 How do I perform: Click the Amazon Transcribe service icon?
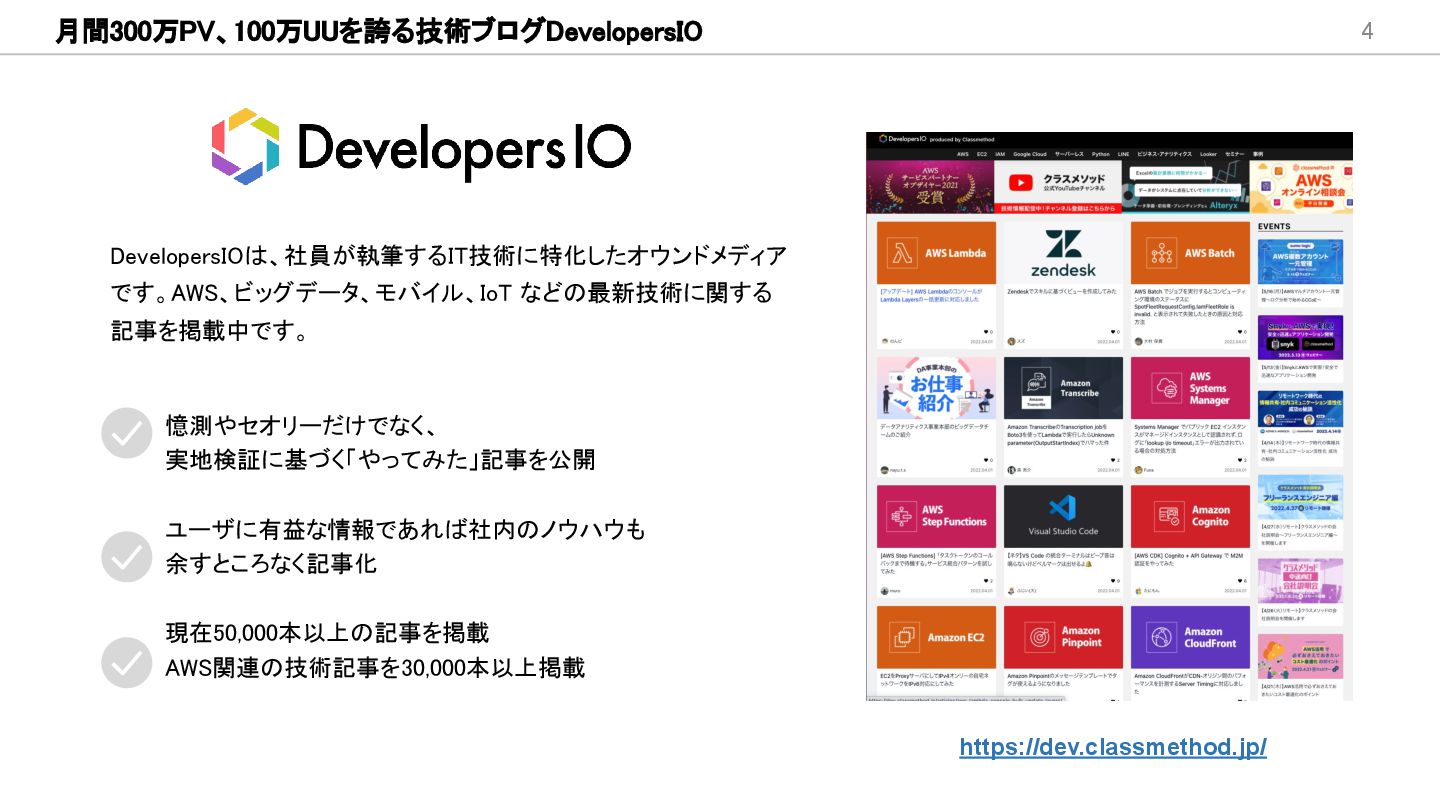(1036, 387)
